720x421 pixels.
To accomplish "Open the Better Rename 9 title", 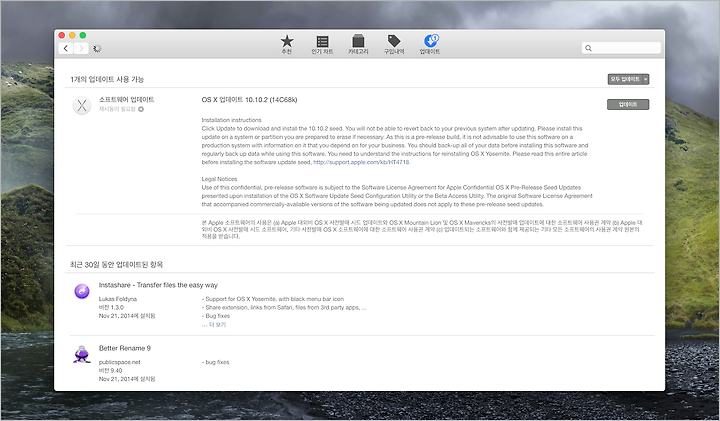I will click(x=124, y=348).
